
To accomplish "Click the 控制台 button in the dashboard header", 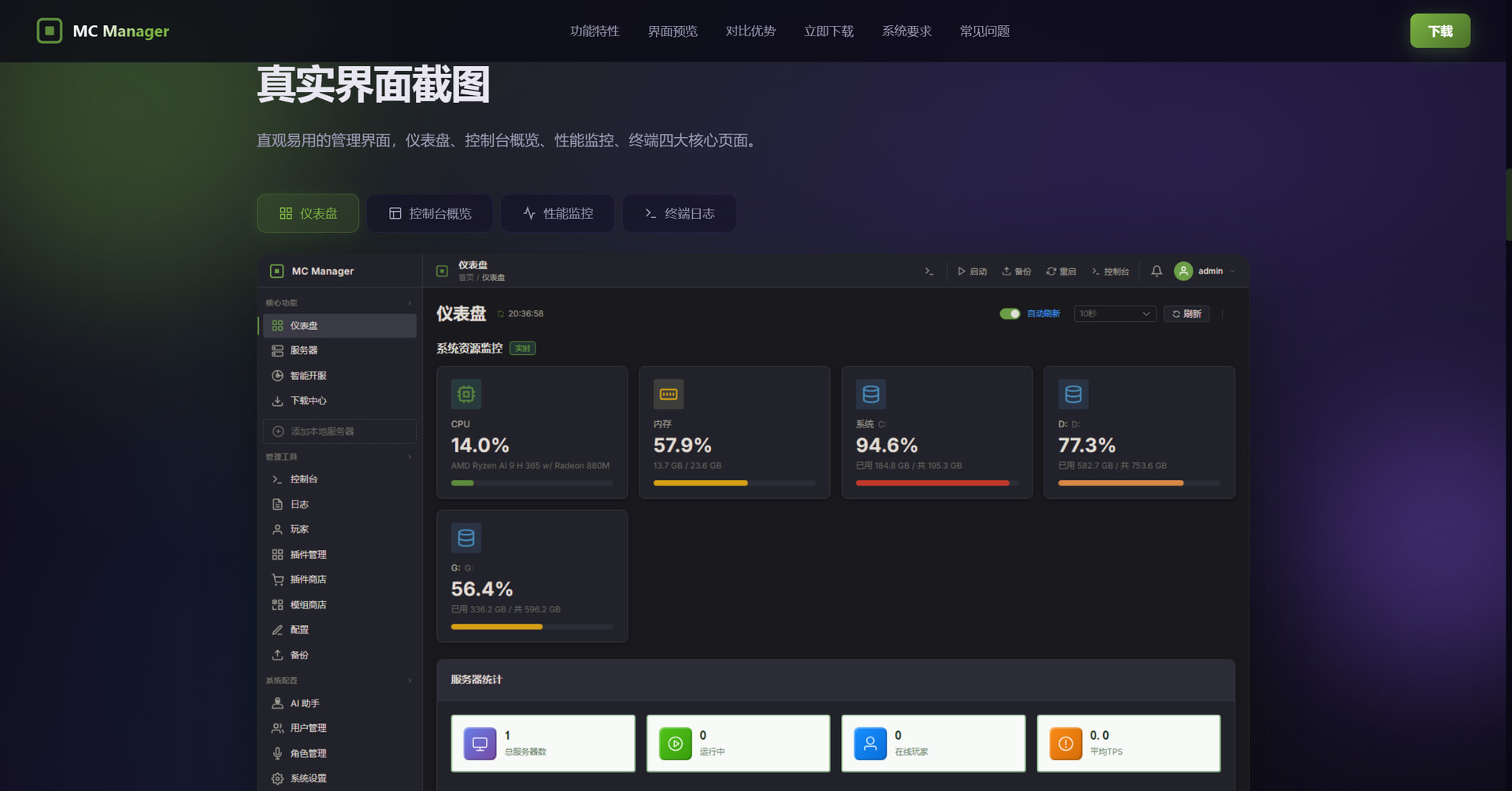I will point(1110,272).
